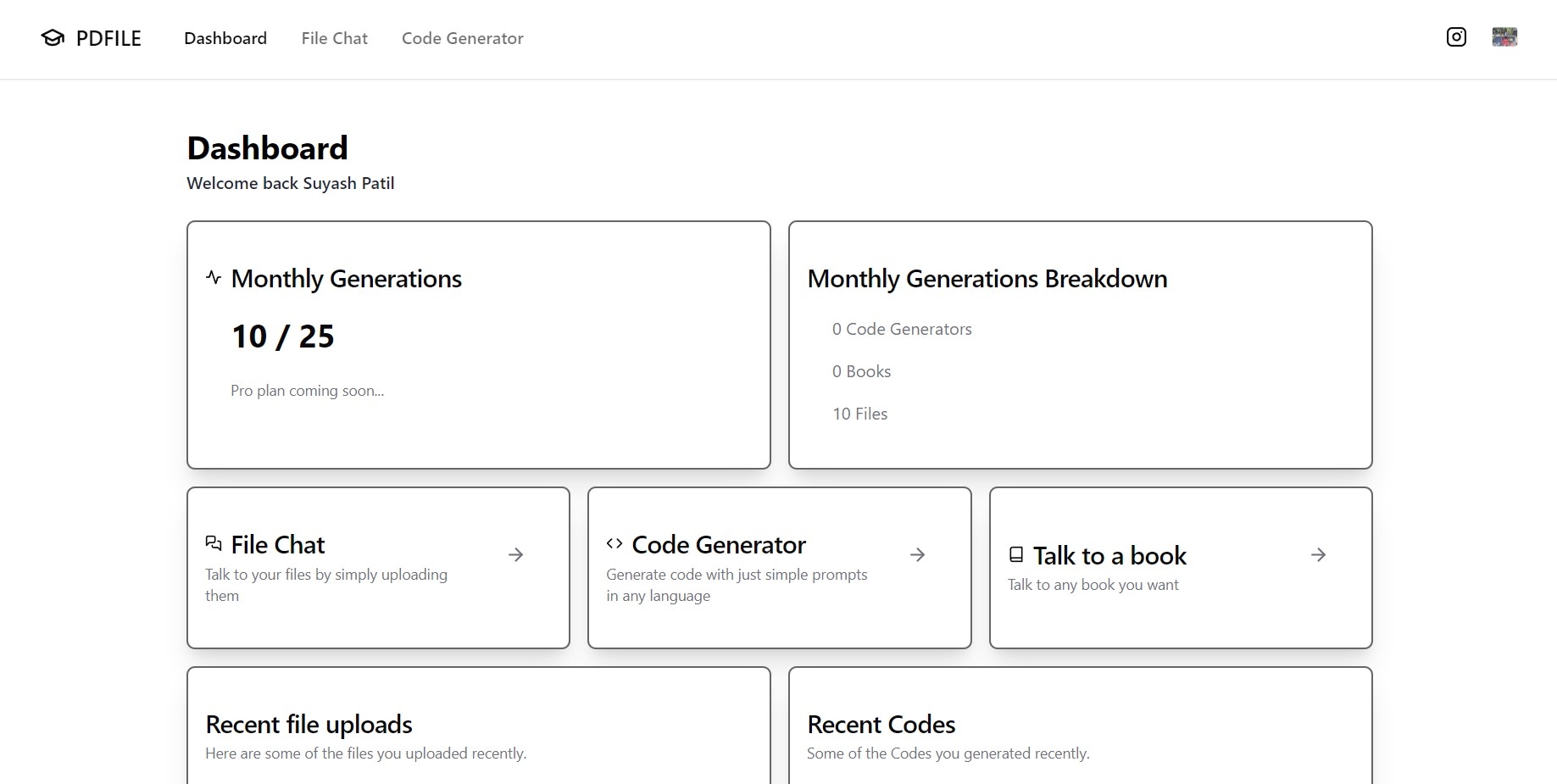Click the Recent Codes panel heading
1557x784 pixels.
(881, 725)
